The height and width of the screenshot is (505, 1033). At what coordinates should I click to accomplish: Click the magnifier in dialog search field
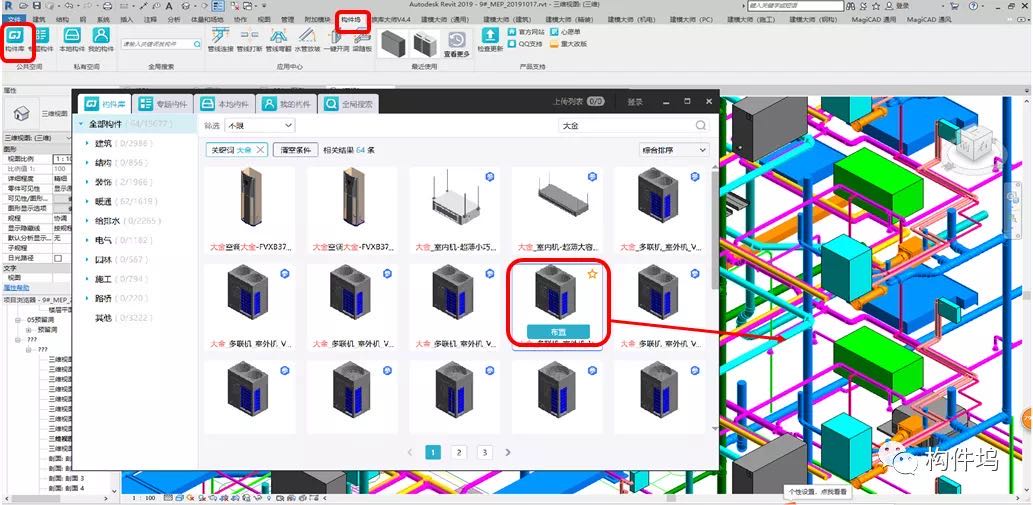(701, 125)
